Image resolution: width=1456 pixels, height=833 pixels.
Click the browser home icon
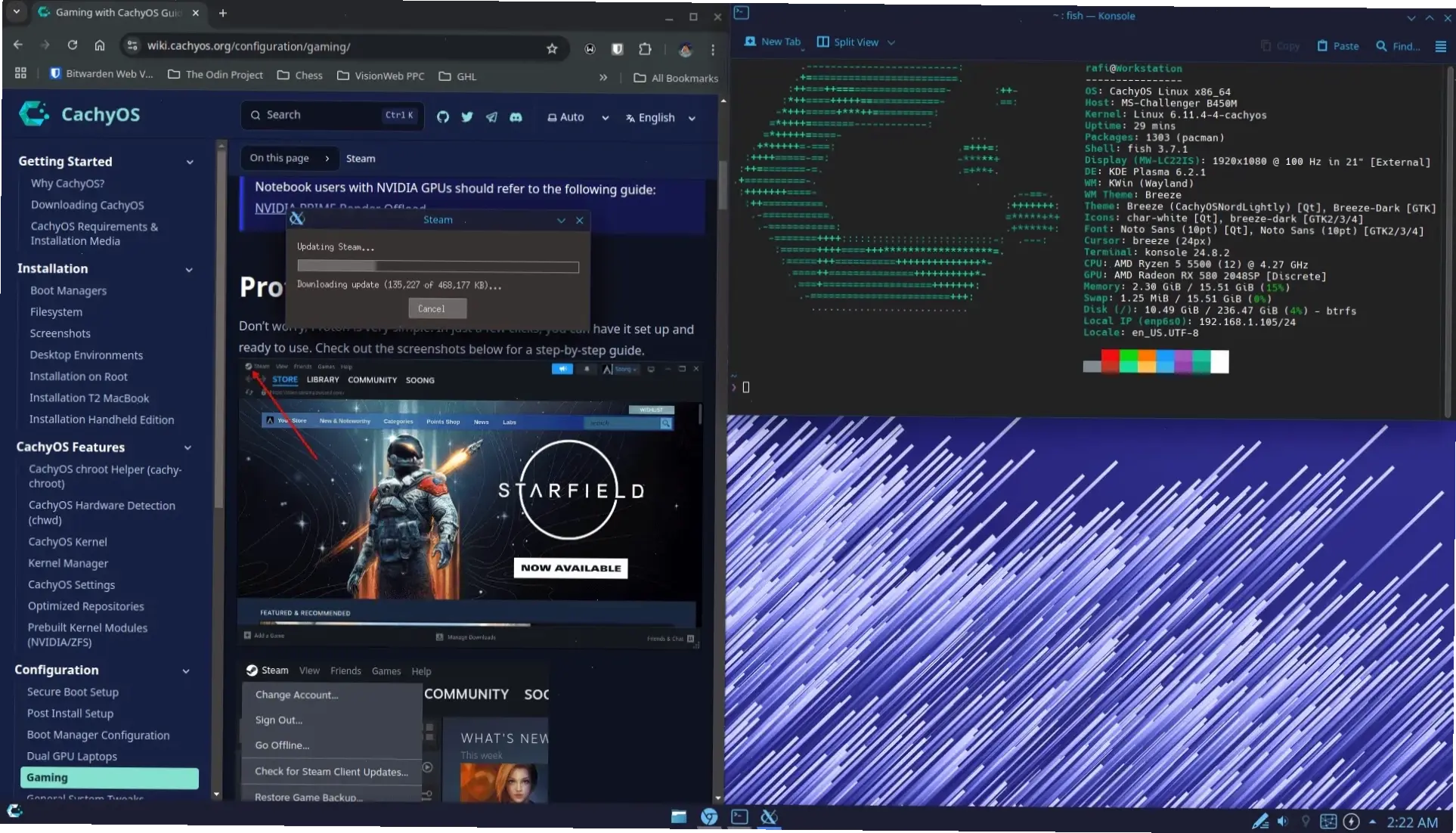tap(100, 45)
